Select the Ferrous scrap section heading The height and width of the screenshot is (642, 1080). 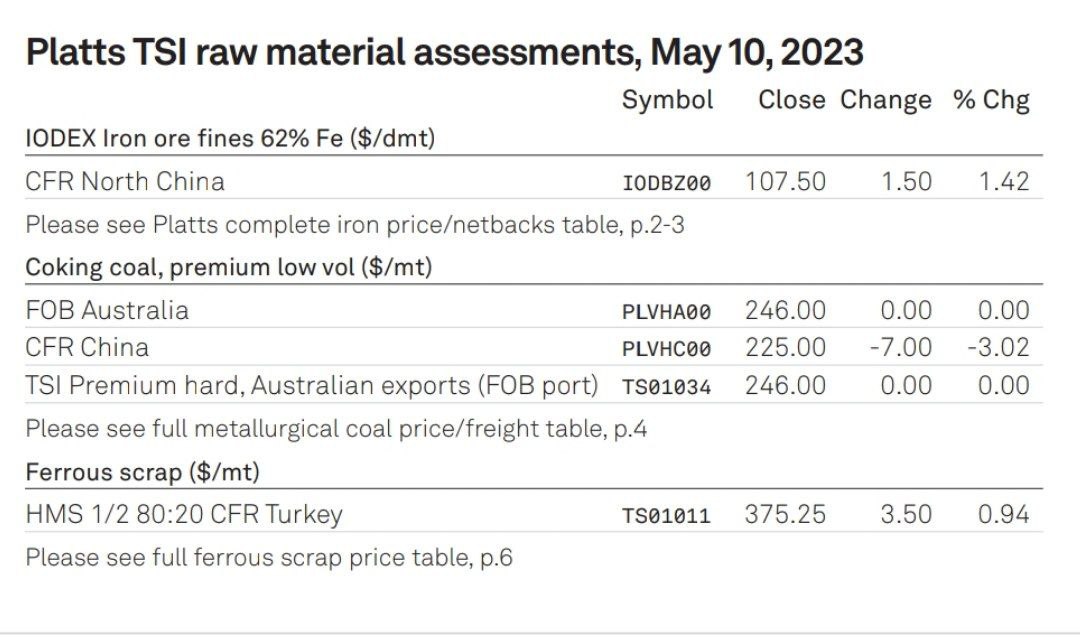point(143,473)
